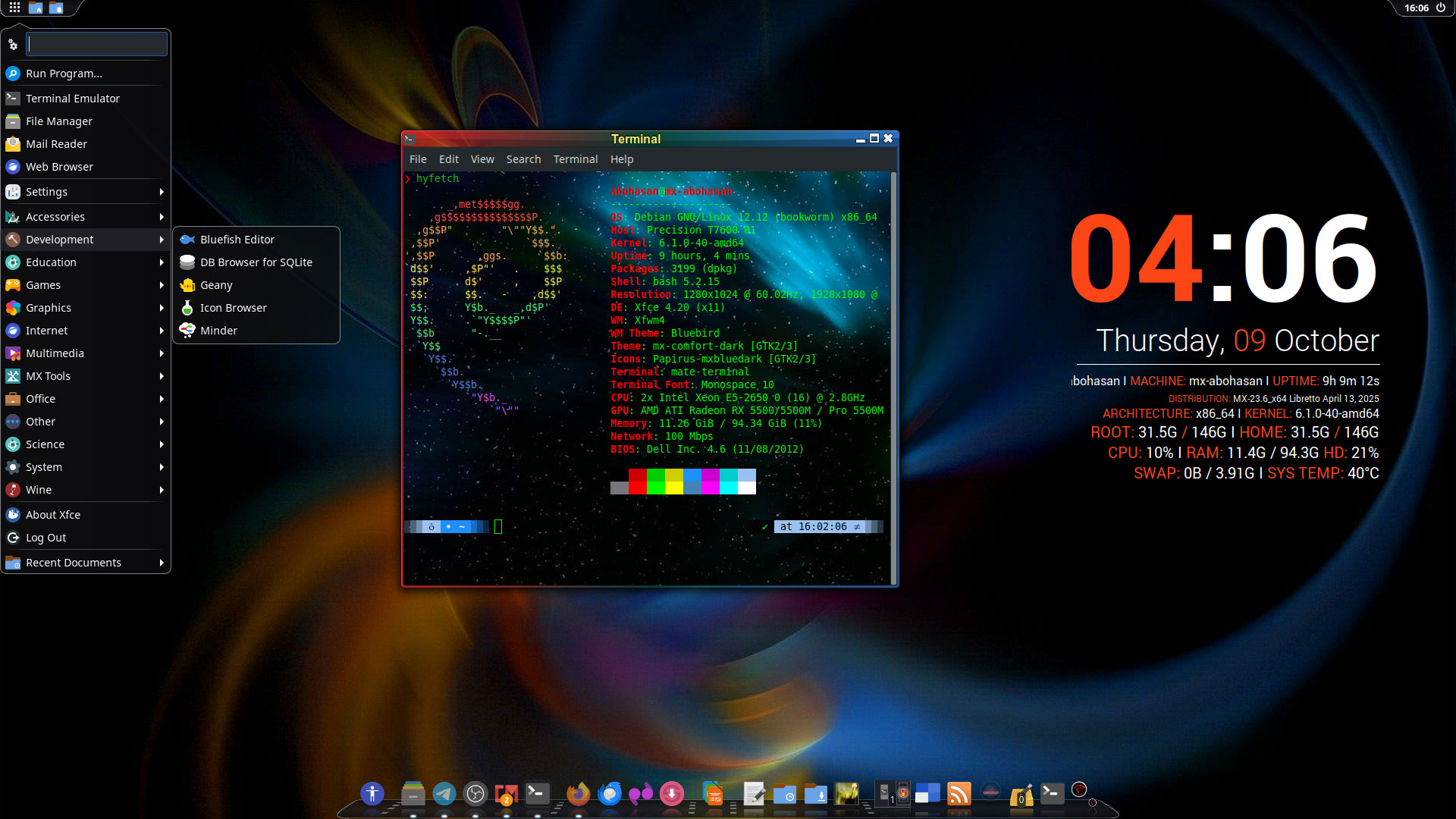Click Log Out in application menu

(x=45, y=538)
